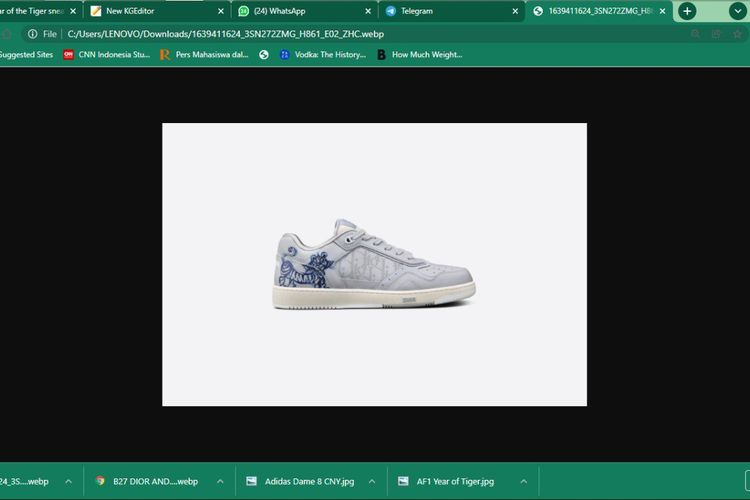
Task: Click the zoom magnifier icon in address bar
Action: tap(695, 33)
